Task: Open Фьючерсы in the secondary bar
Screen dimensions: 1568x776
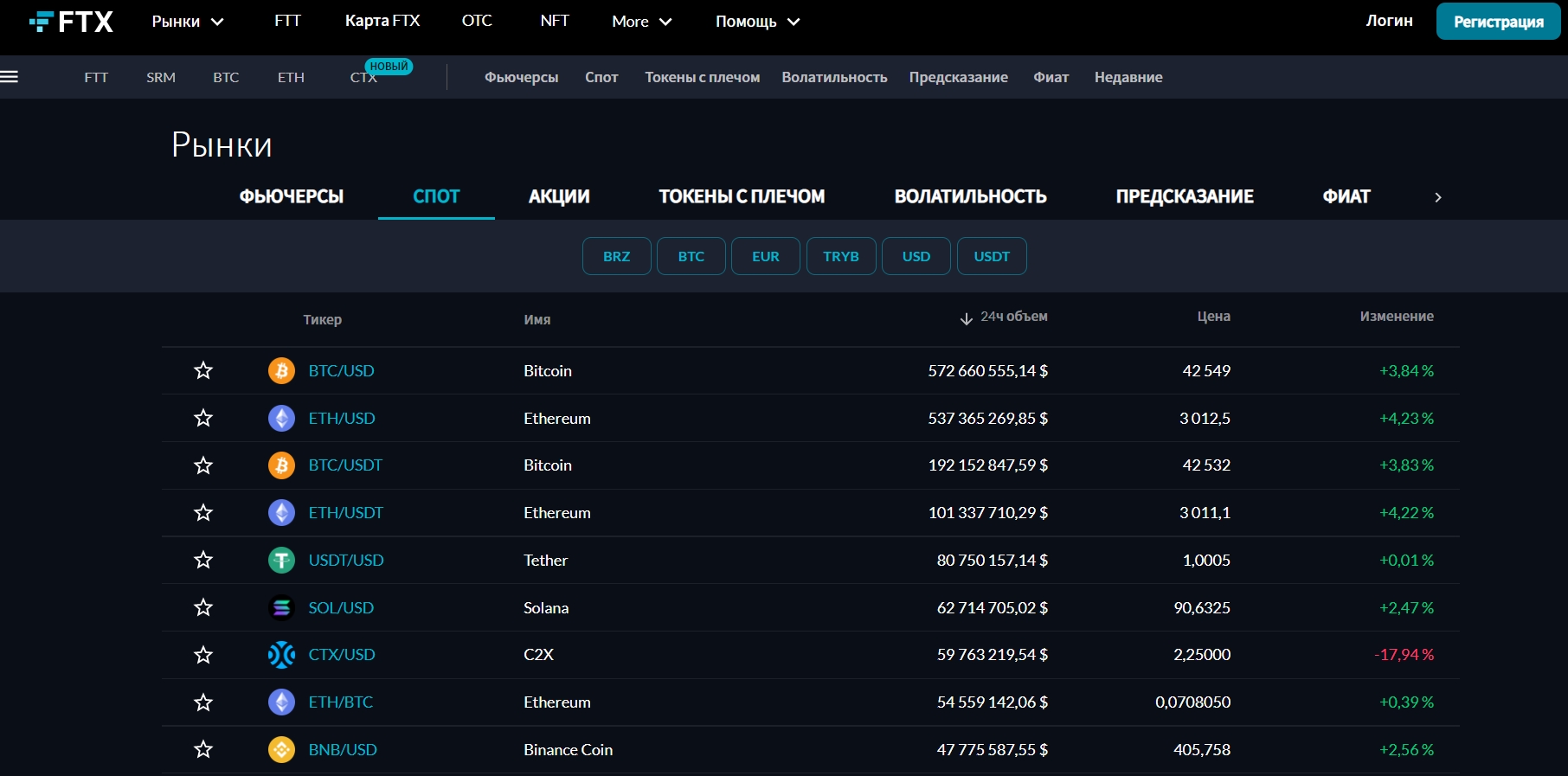Action: (x=521, y=77)
